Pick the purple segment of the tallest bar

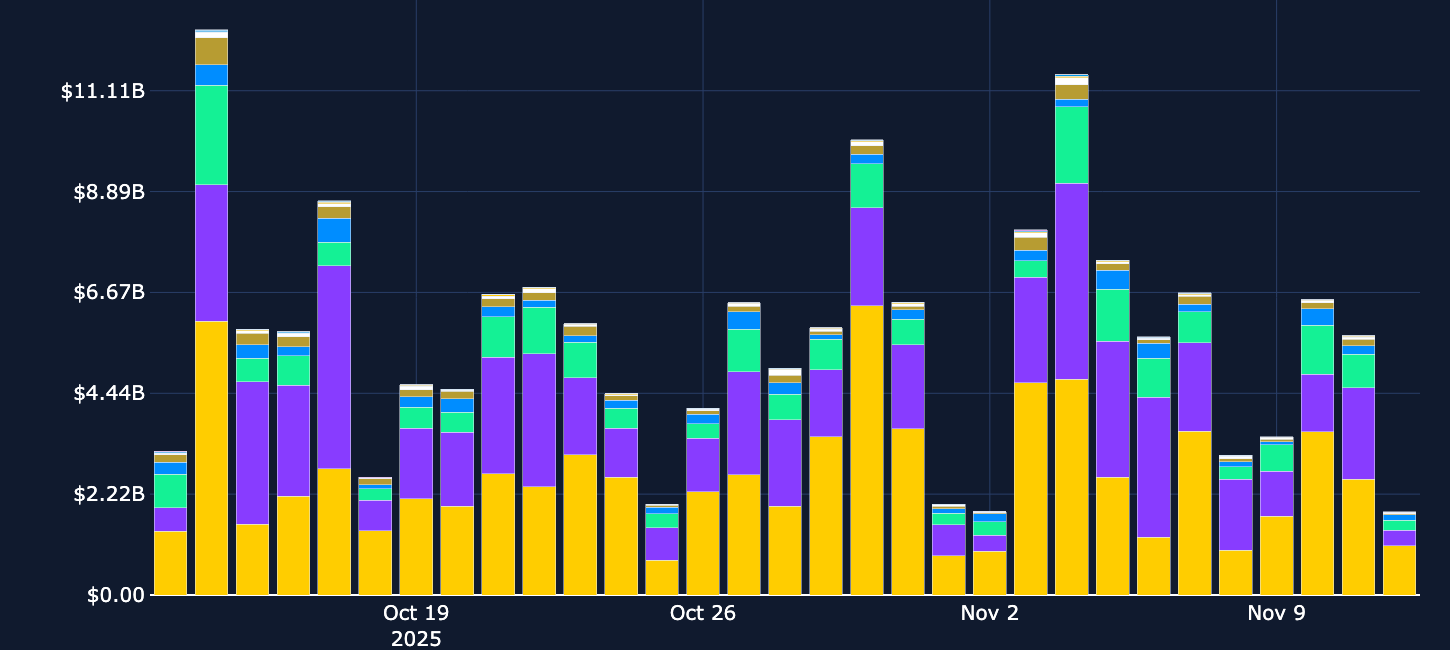coord(211,253)
